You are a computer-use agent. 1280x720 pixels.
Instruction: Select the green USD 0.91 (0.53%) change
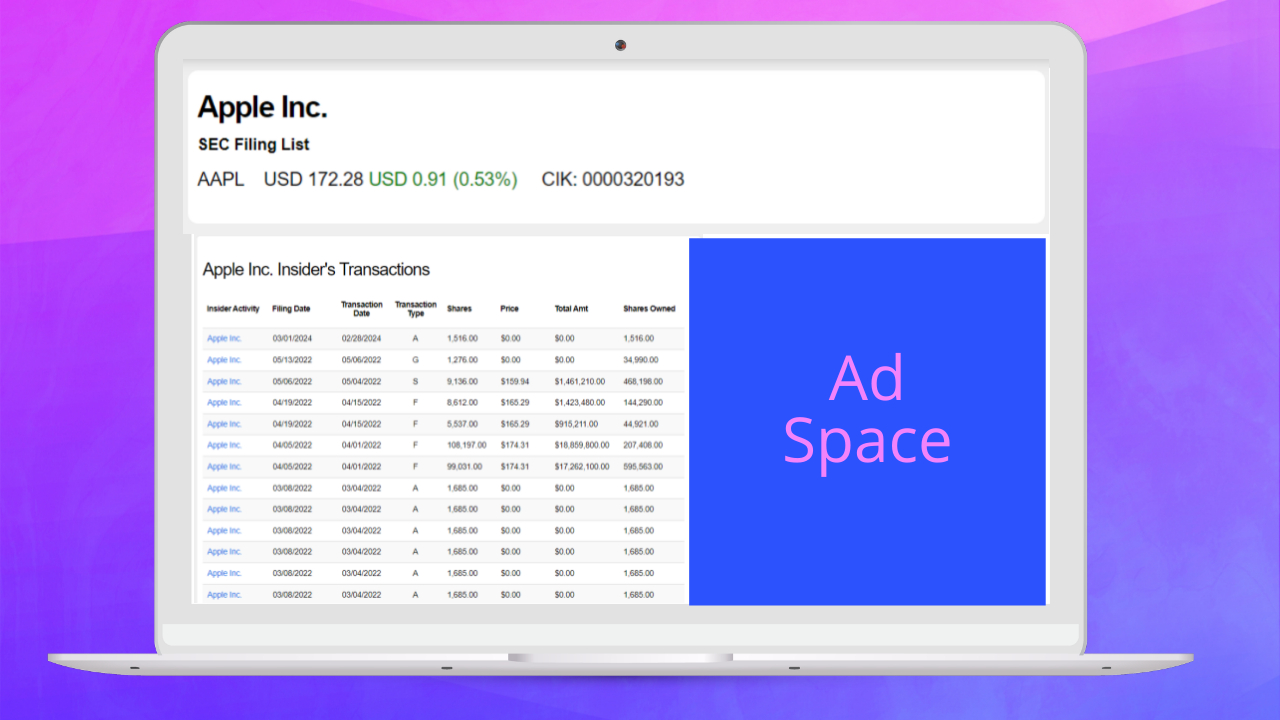(442, 179)
